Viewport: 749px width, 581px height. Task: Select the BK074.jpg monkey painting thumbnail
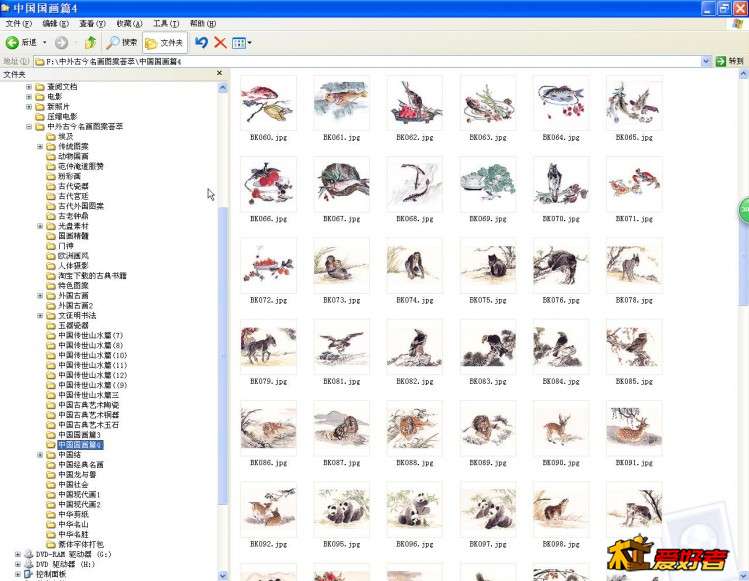point(415,266)
